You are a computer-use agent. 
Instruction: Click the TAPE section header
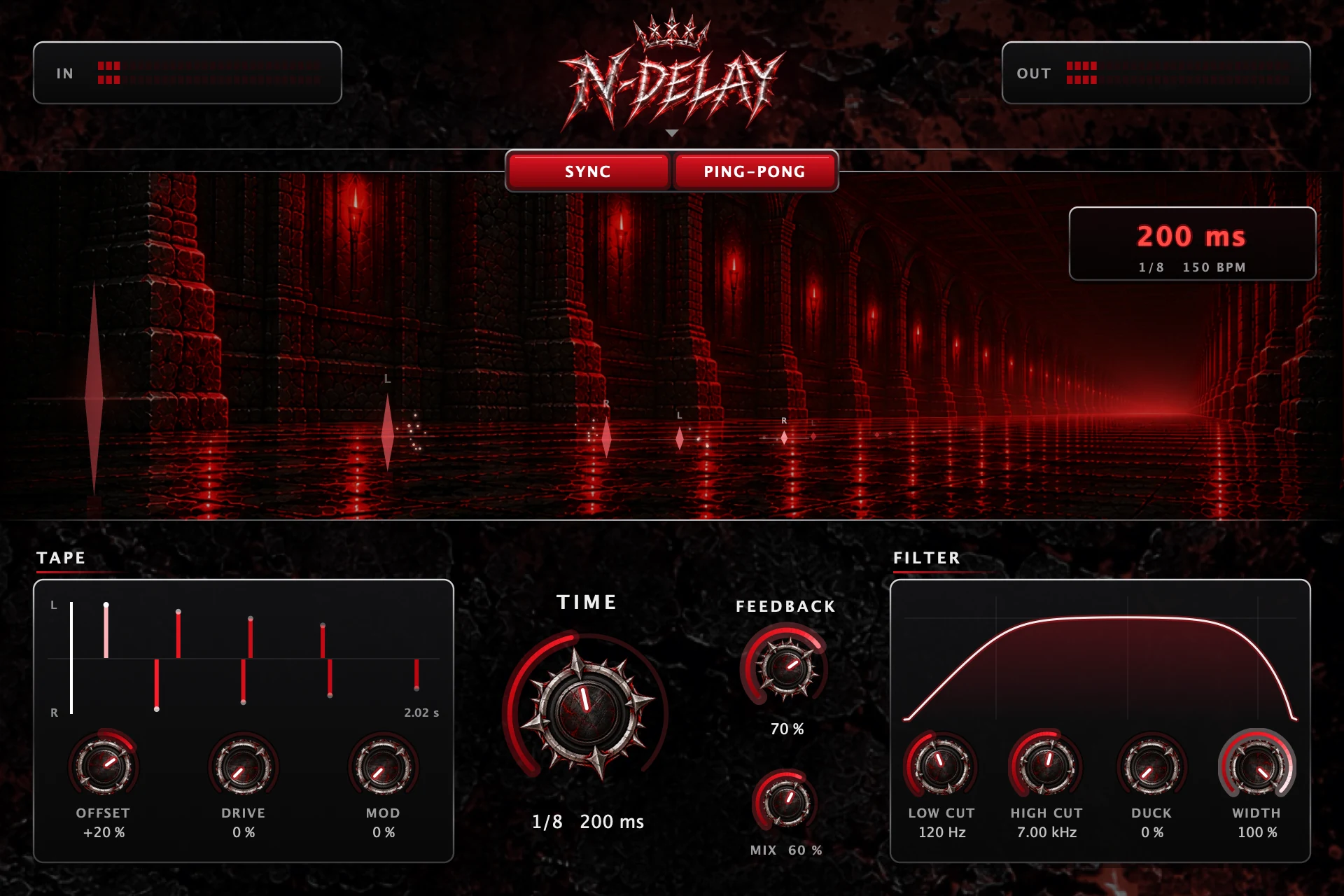(61, 558)
